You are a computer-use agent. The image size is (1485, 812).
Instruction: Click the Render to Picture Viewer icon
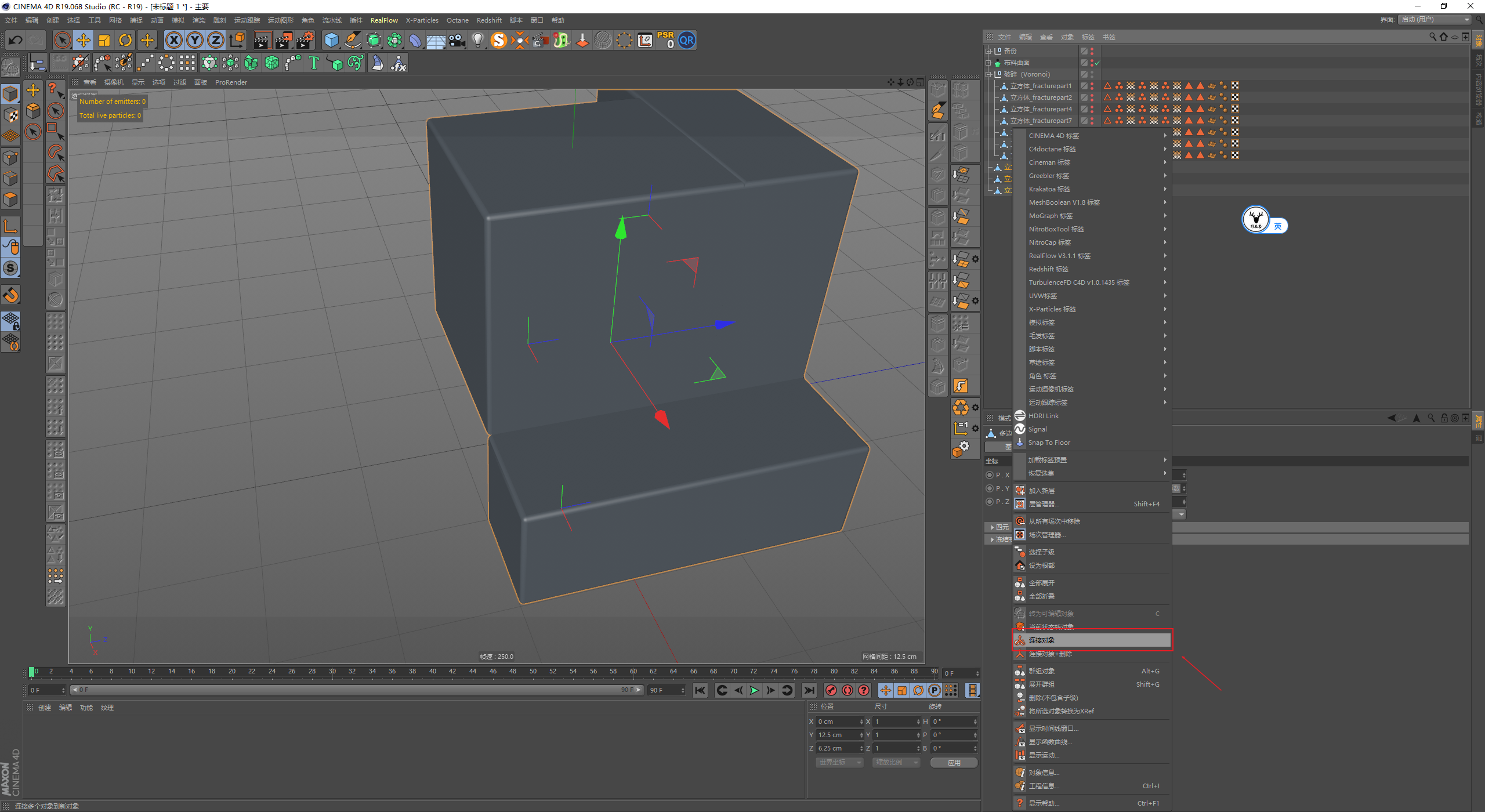283,40
